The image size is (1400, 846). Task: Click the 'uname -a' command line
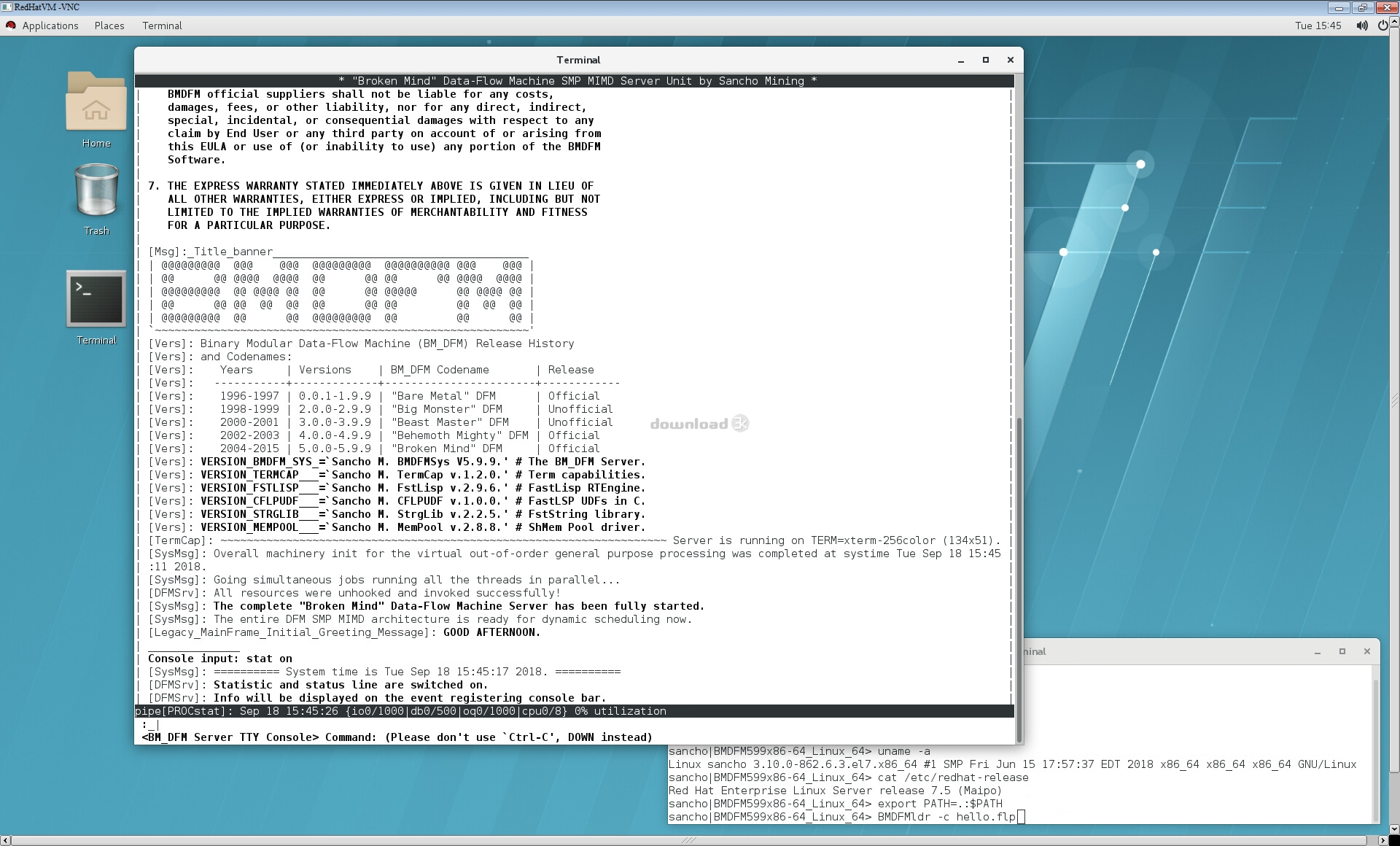(x=799, y=751)
